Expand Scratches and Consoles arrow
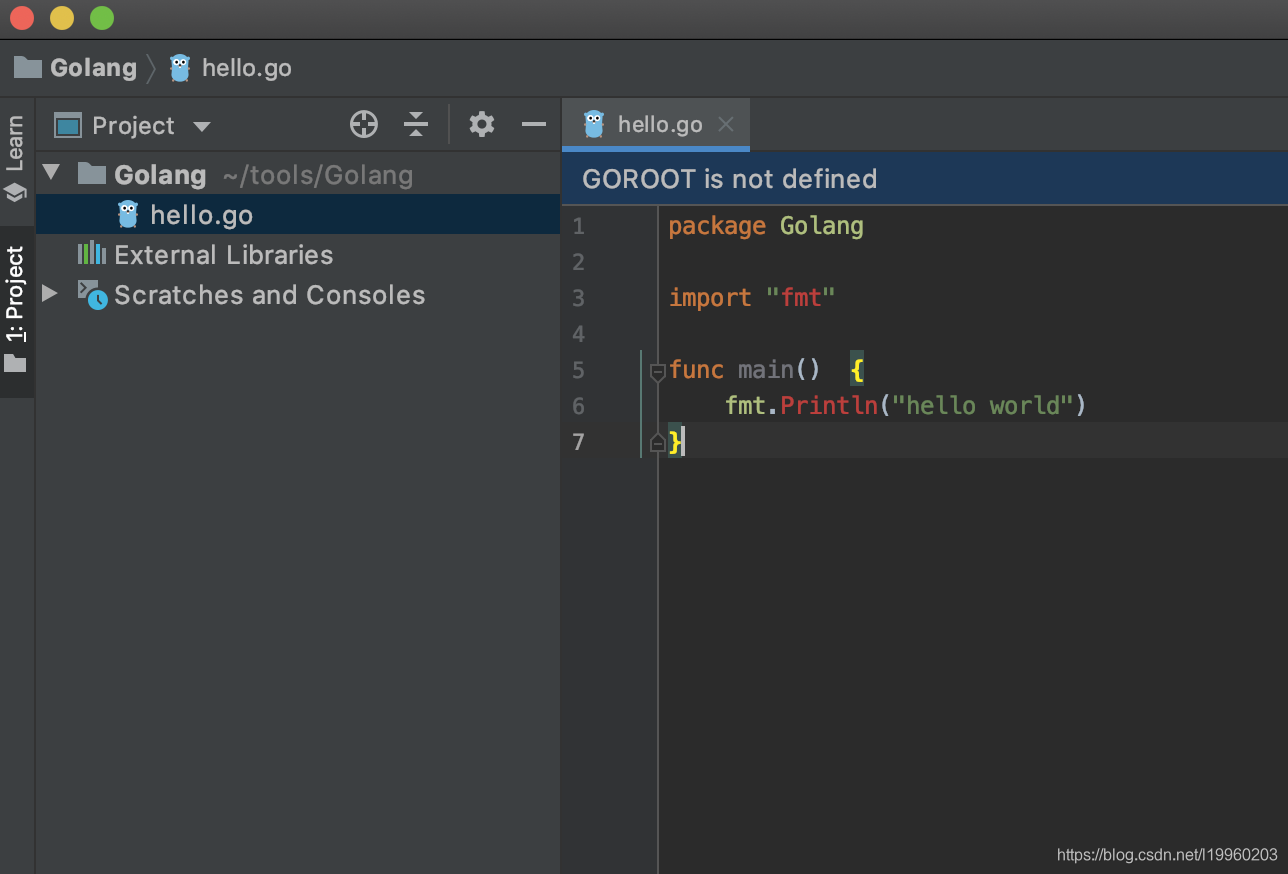This screenshot has width=1288, height=874. coord(49,294)
